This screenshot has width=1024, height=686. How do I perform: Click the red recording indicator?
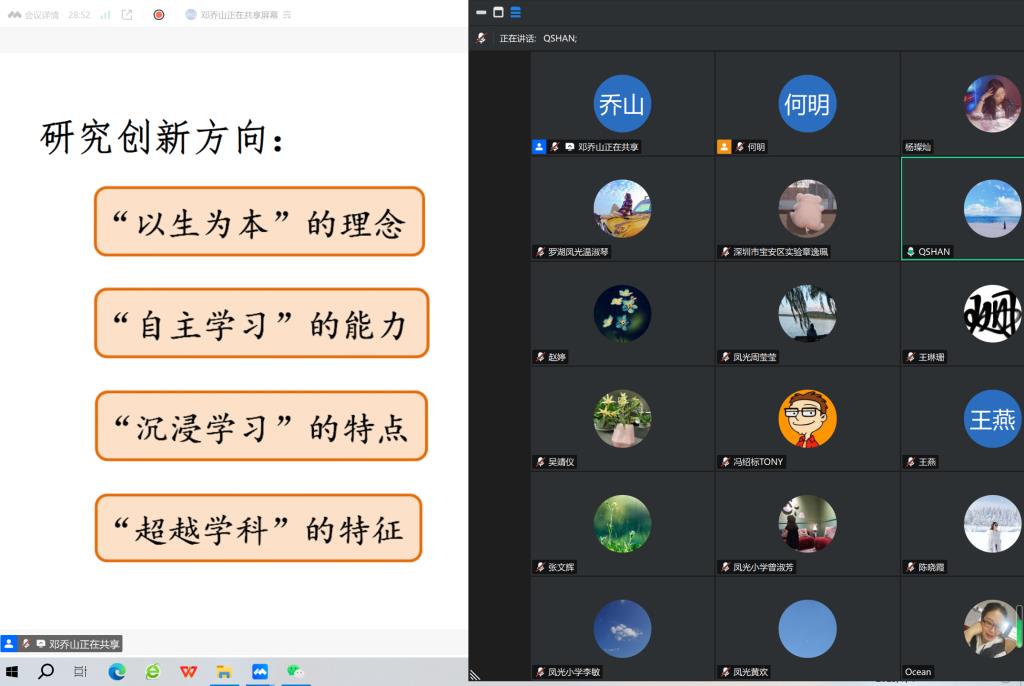159,14
